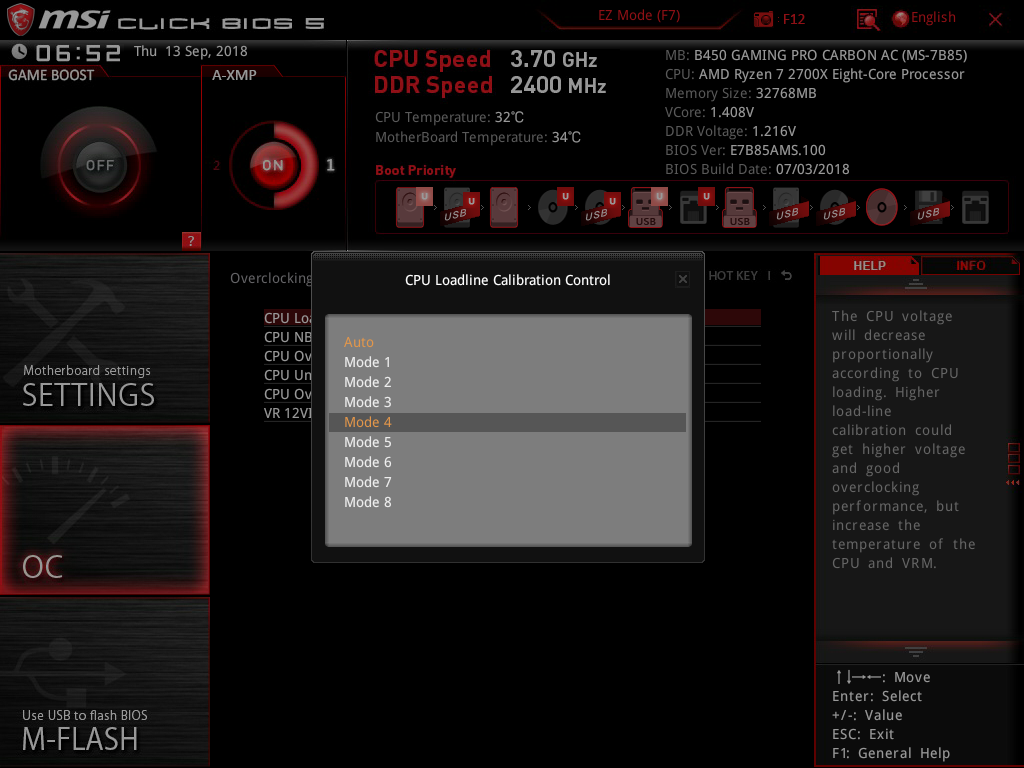Image resolution: width=1024 pixels, height=768 pixels.
Task: Click the Boot Priority label
Action: pos(415,170)
